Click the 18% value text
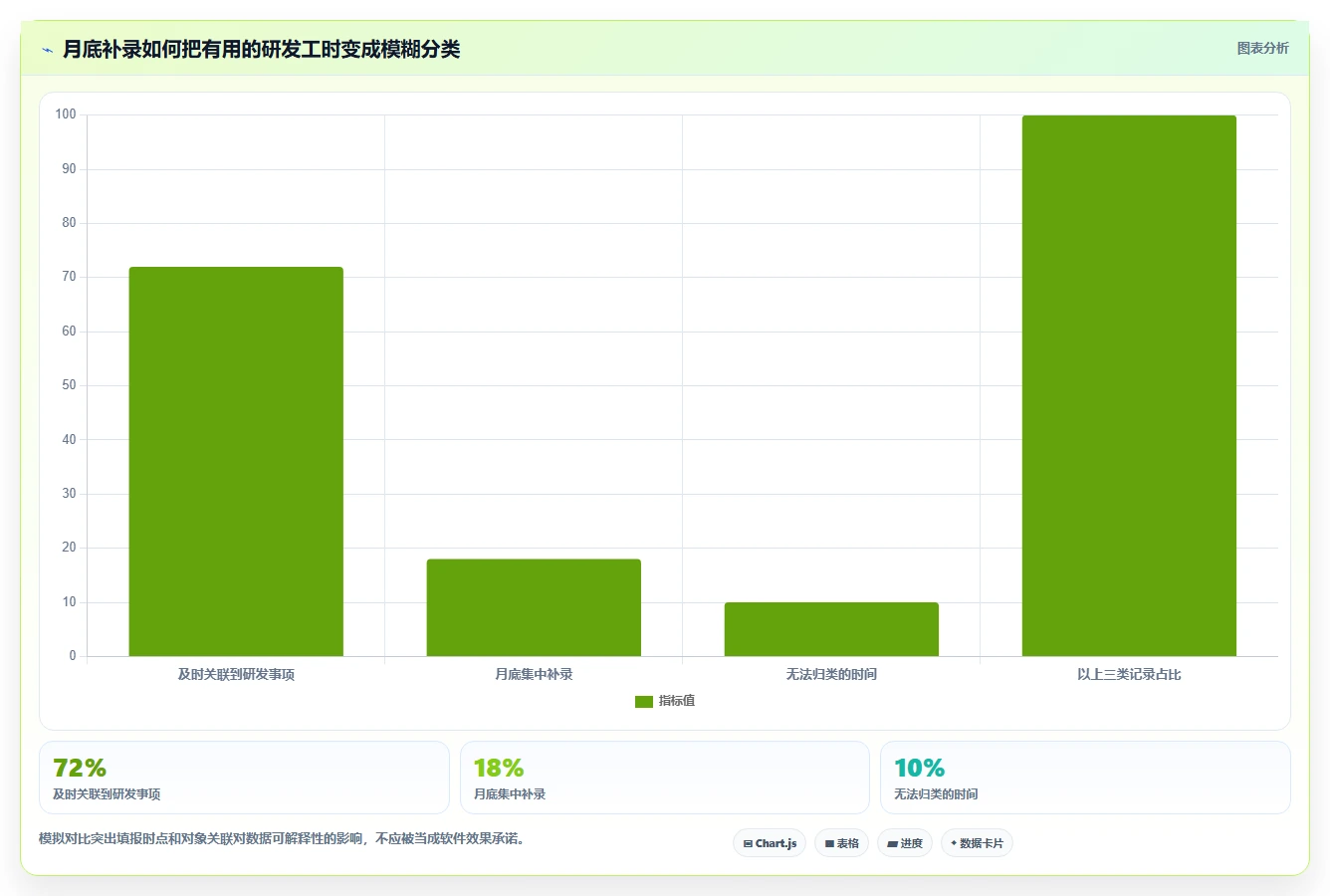Image resolution: width=1330 pixels, height=896 pixels. pos(499,768)
